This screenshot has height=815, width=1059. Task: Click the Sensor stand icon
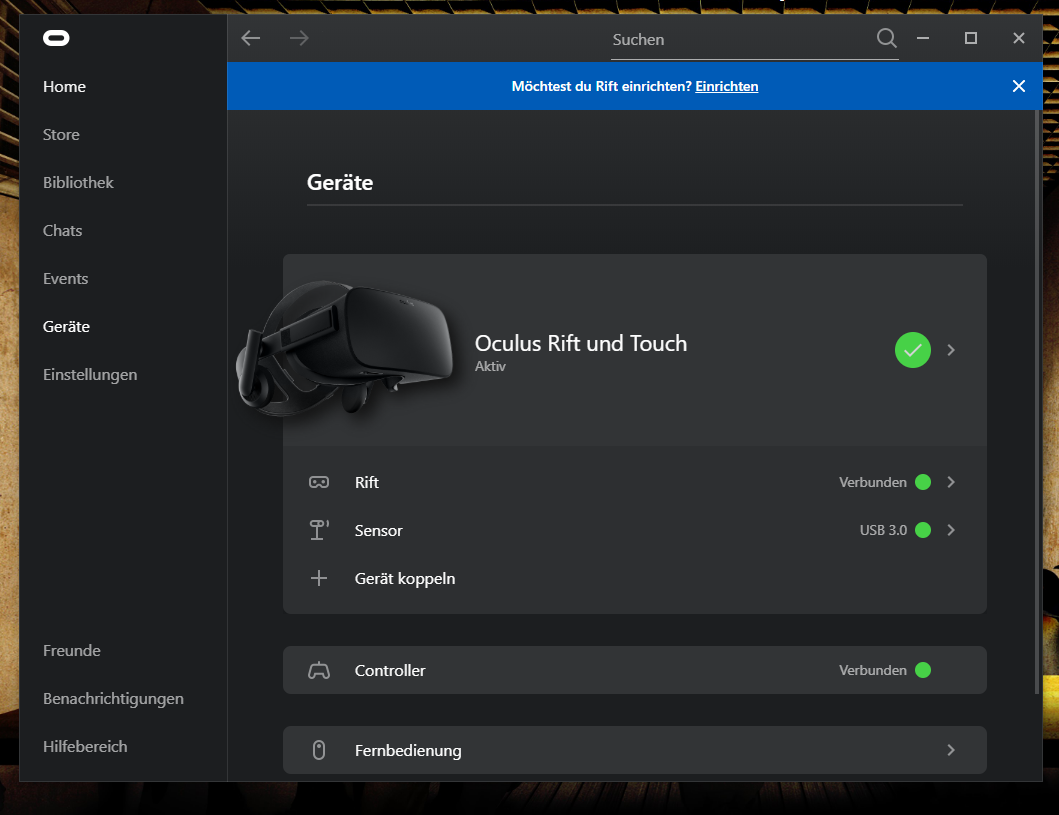pyautogui.click(x=319, y=530)
